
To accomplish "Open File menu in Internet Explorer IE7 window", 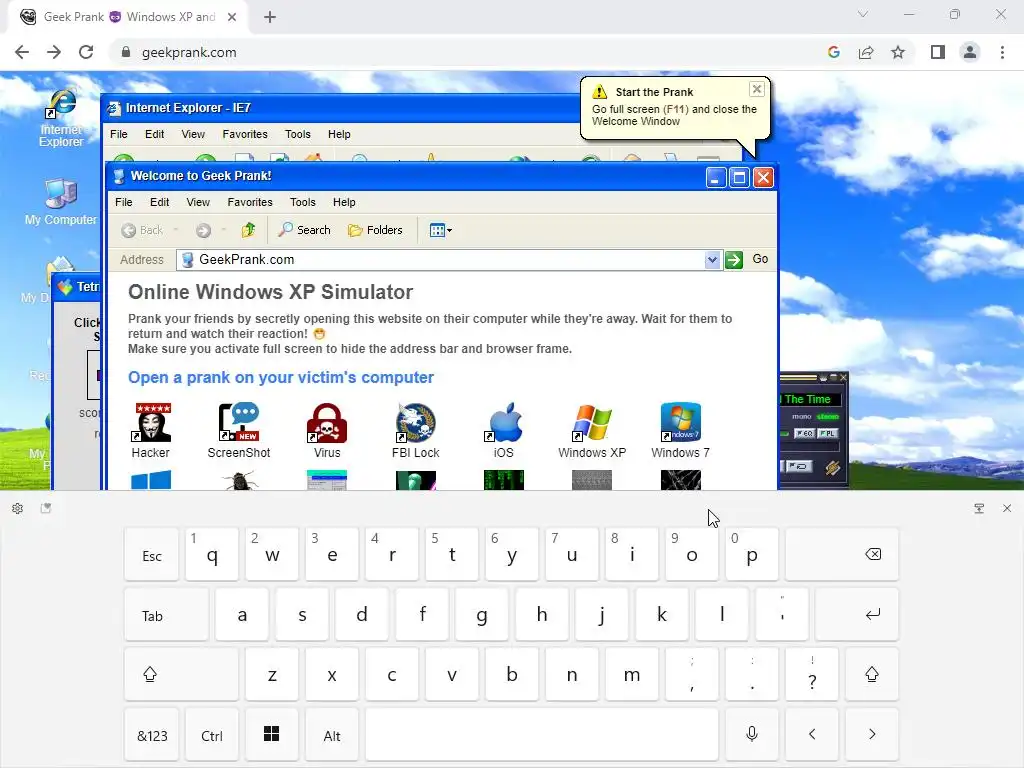I will (x=119, y=134).
